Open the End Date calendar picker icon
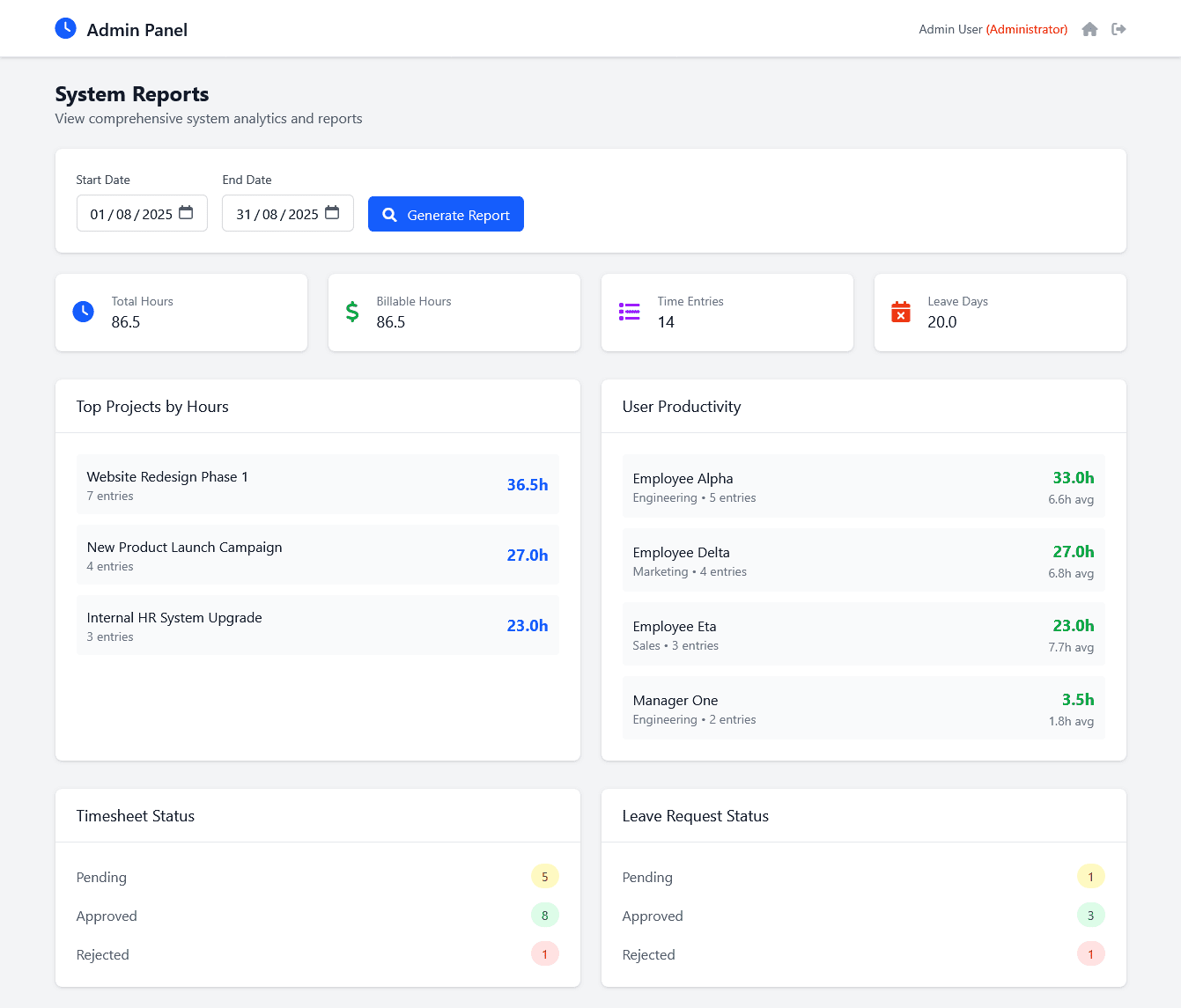The height and width of the screenshot is (1008, 1181). click(332, 213)
